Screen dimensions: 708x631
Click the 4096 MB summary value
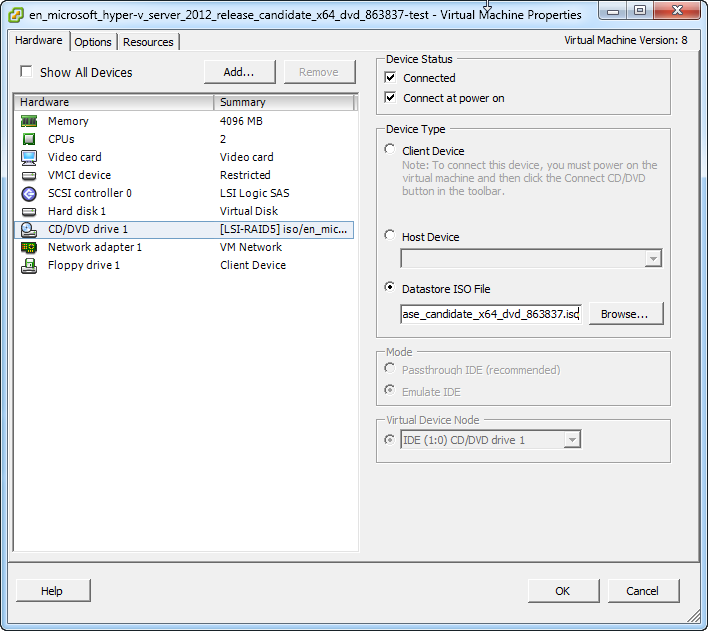pyautogui.click(x=241, y=121)
